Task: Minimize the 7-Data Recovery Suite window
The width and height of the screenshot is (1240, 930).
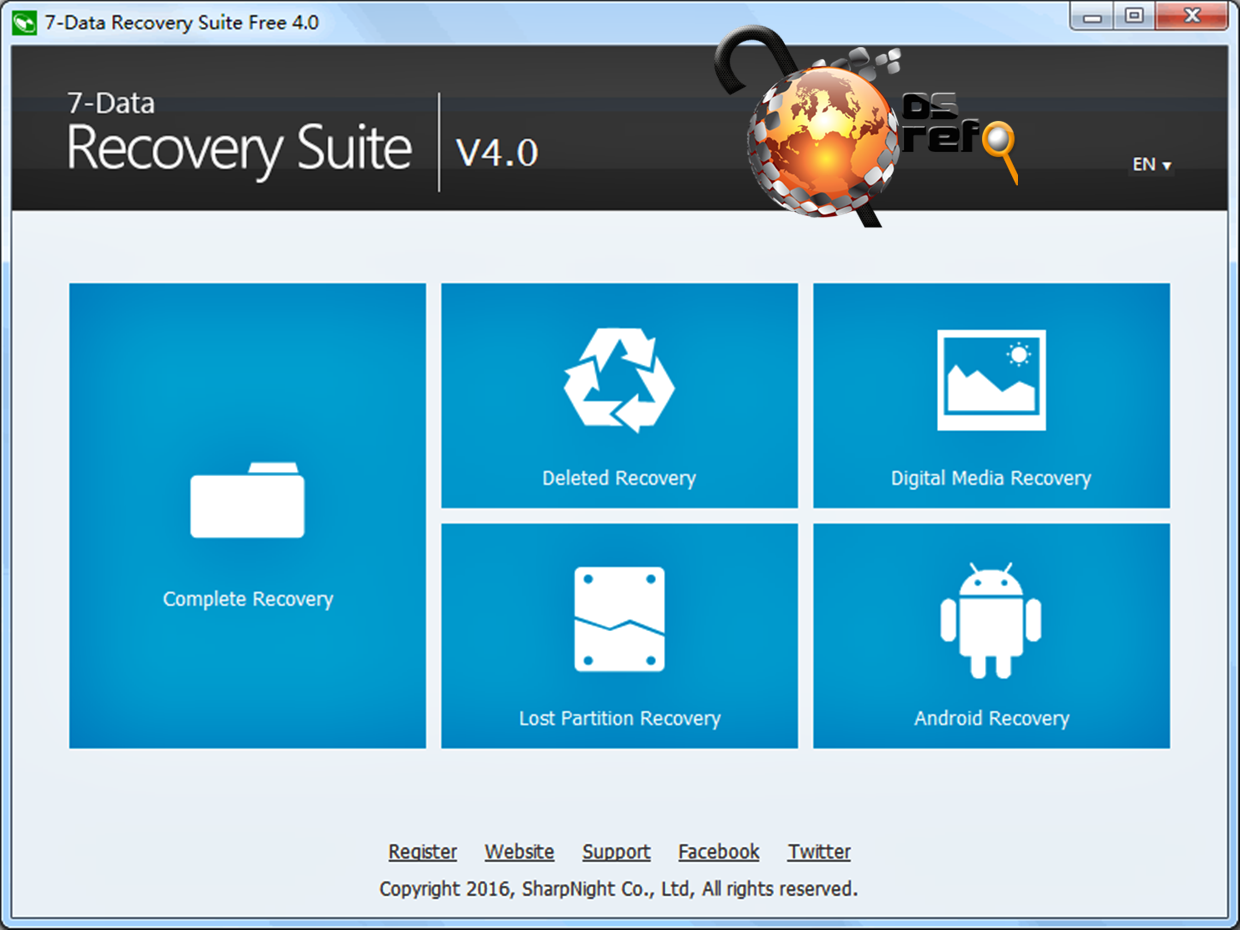Action: [1093, 15]
